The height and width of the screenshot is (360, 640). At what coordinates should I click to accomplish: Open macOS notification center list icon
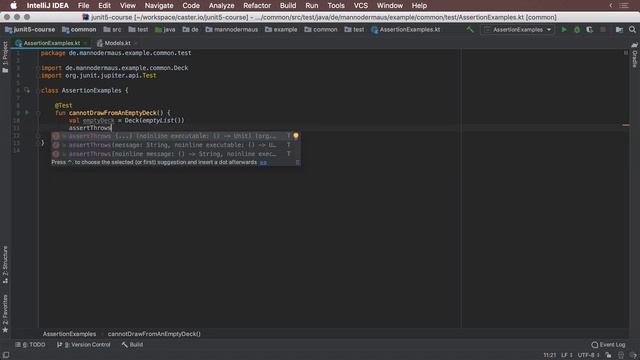(624, 6)
